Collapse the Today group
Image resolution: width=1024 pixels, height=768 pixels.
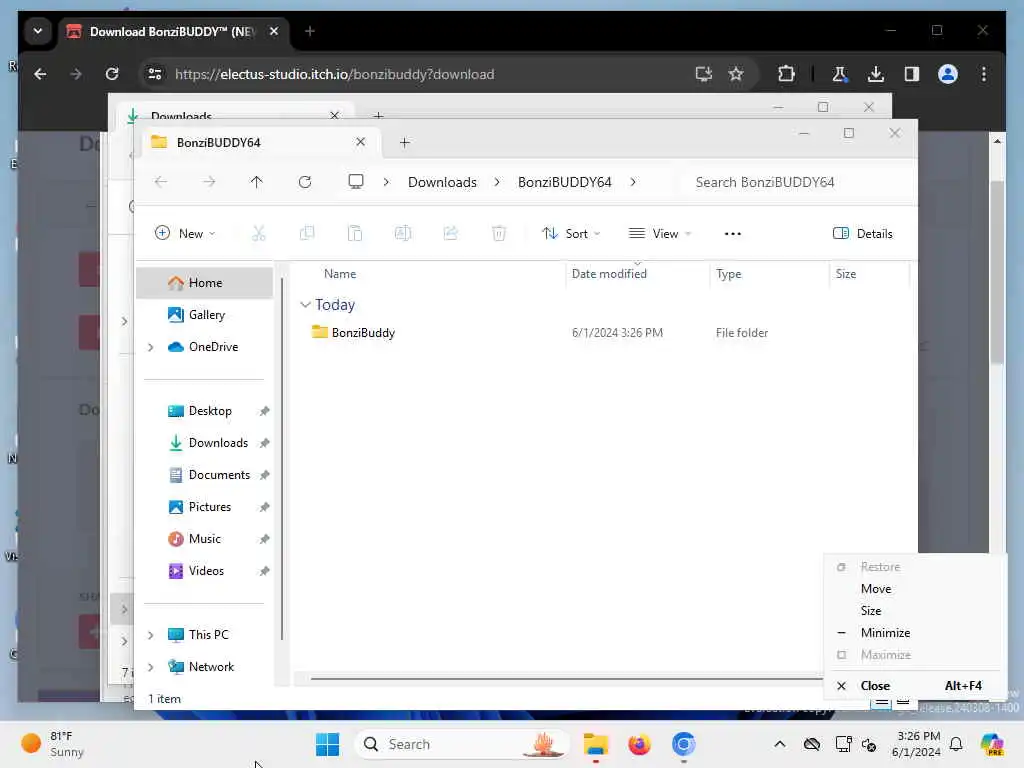coord(305,304)
